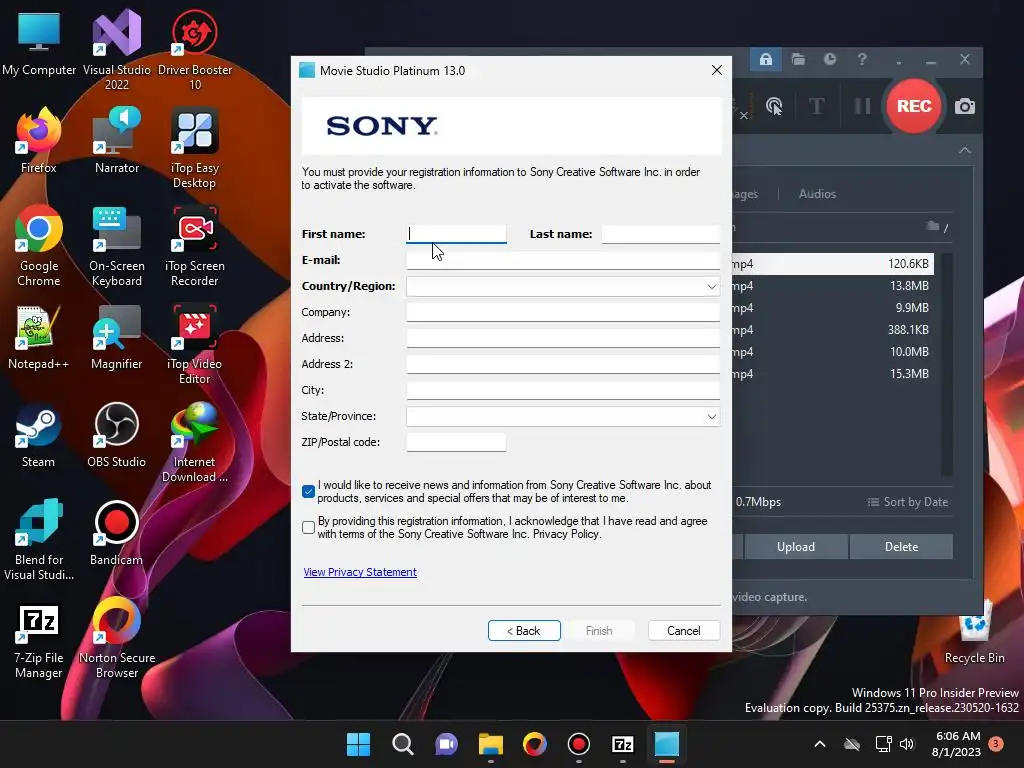Image resolution: width=1024 pixels, height=768 pixels.
Task: Click the City input field
Action: pyautogui.click(x=563, y=391)
